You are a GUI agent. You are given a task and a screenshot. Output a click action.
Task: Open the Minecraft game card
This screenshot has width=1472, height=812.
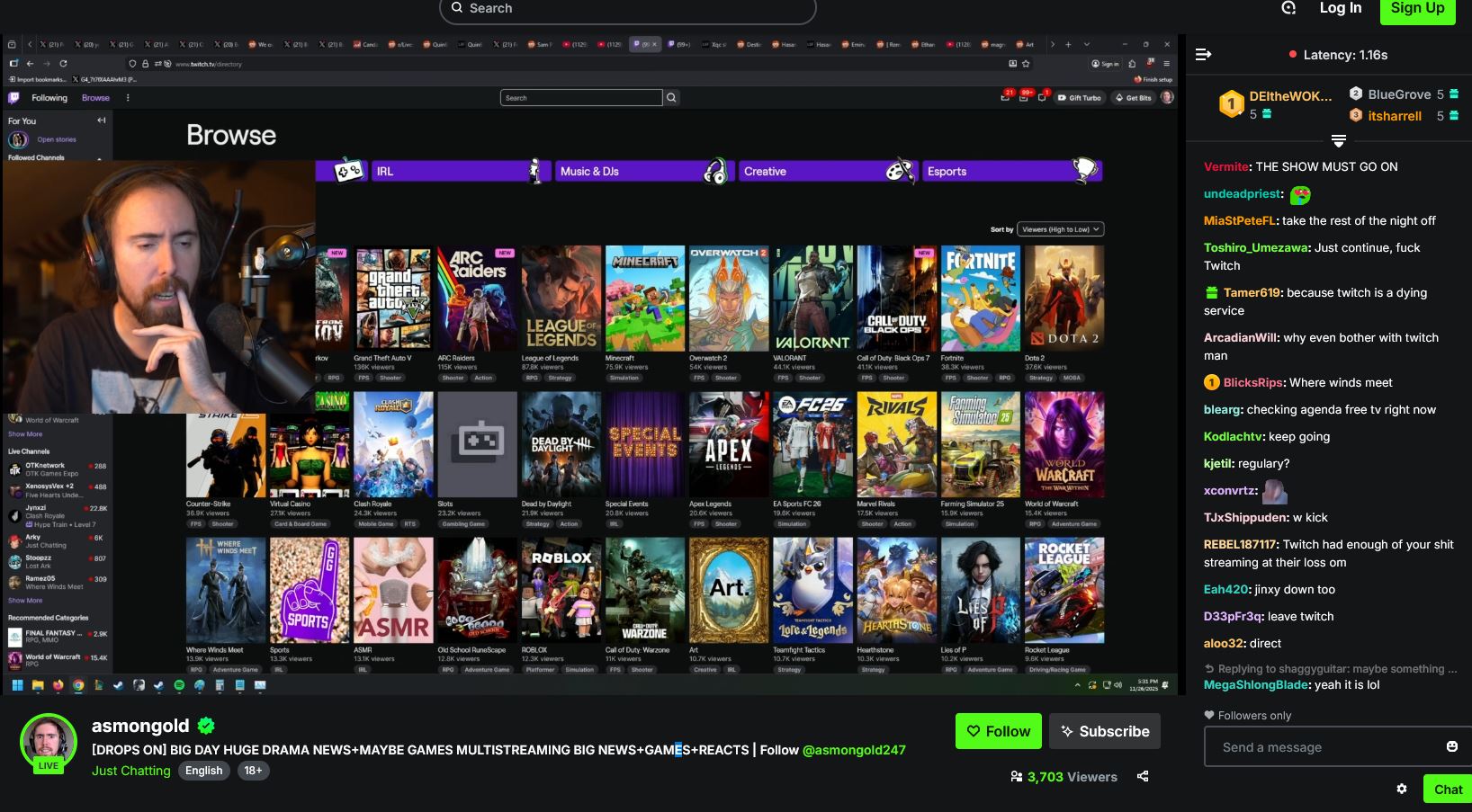[x=645, y=313]
